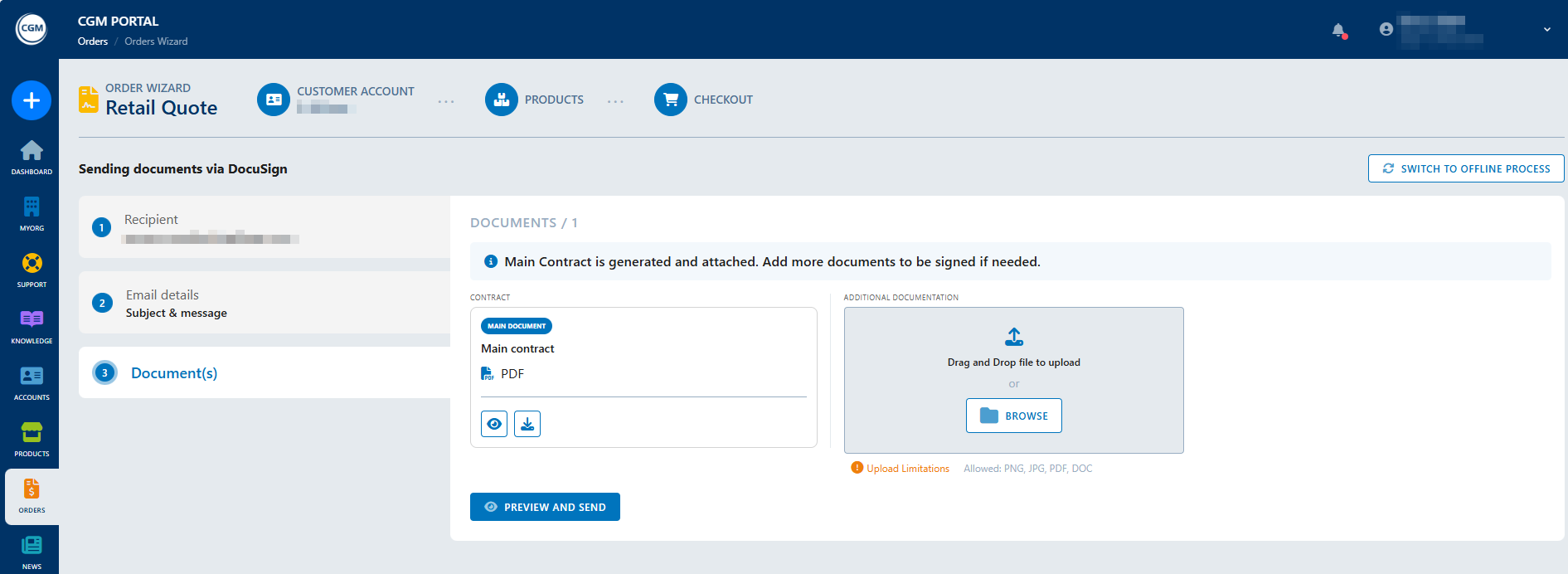Viewport: 1568px width, 574px height.
Task: Open Knowledge from the sidebar
Action: click(x=32, y=326)
